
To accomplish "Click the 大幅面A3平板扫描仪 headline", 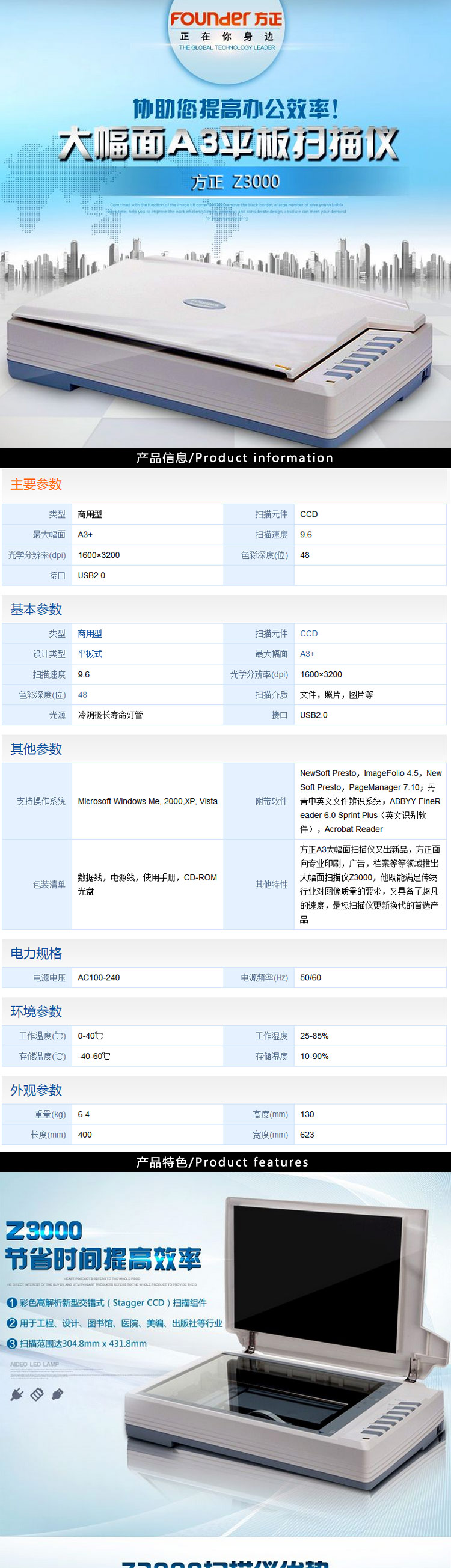I will pyautogui.click(x=229, y=144).
